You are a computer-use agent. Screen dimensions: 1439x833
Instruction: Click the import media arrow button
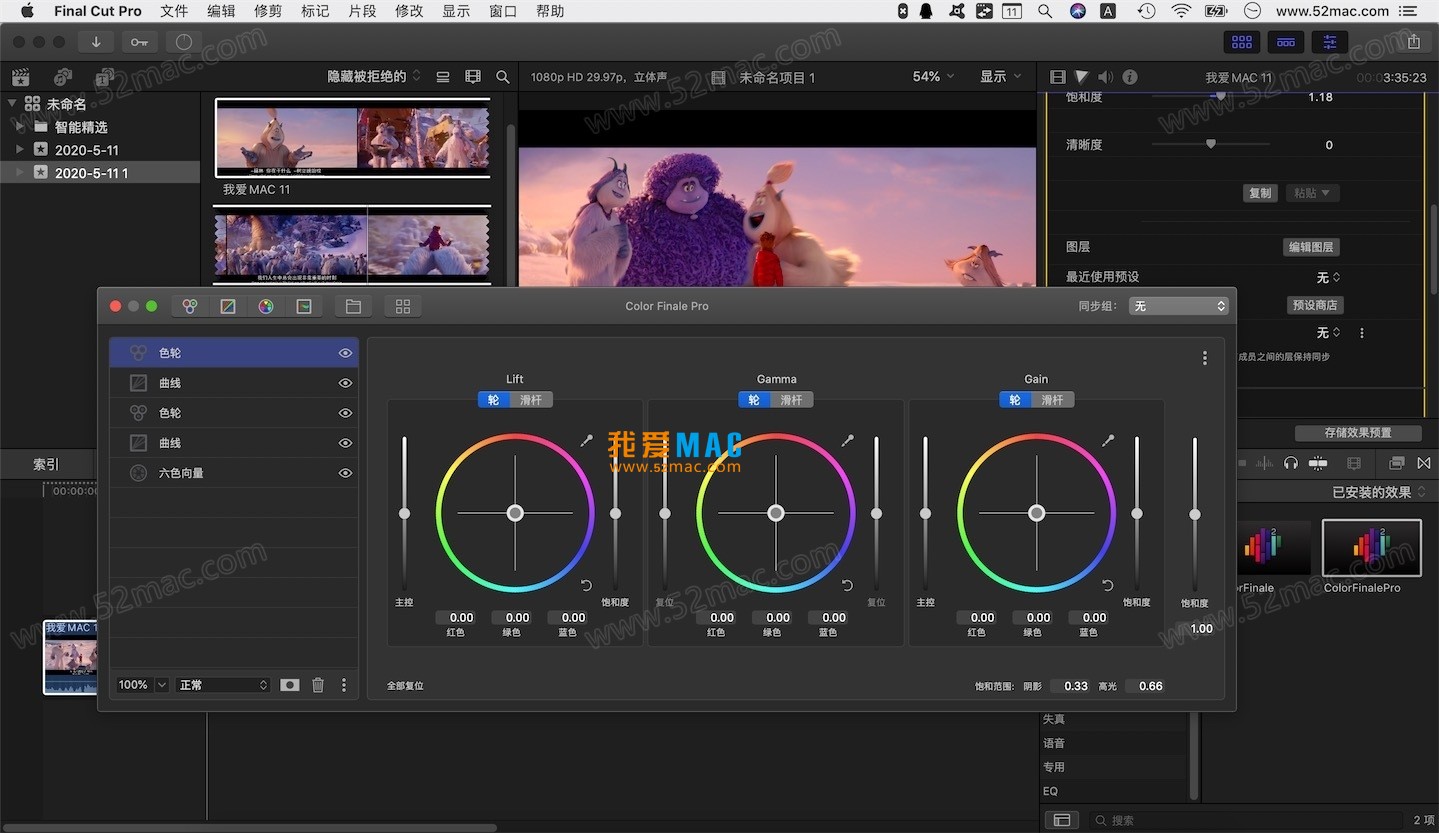(96, 42)
